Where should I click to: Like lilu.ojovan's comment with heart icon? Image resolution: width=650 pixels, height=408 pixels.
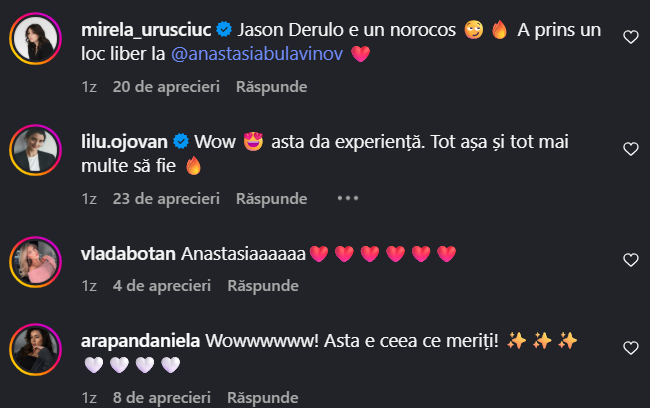pos(631,149)
